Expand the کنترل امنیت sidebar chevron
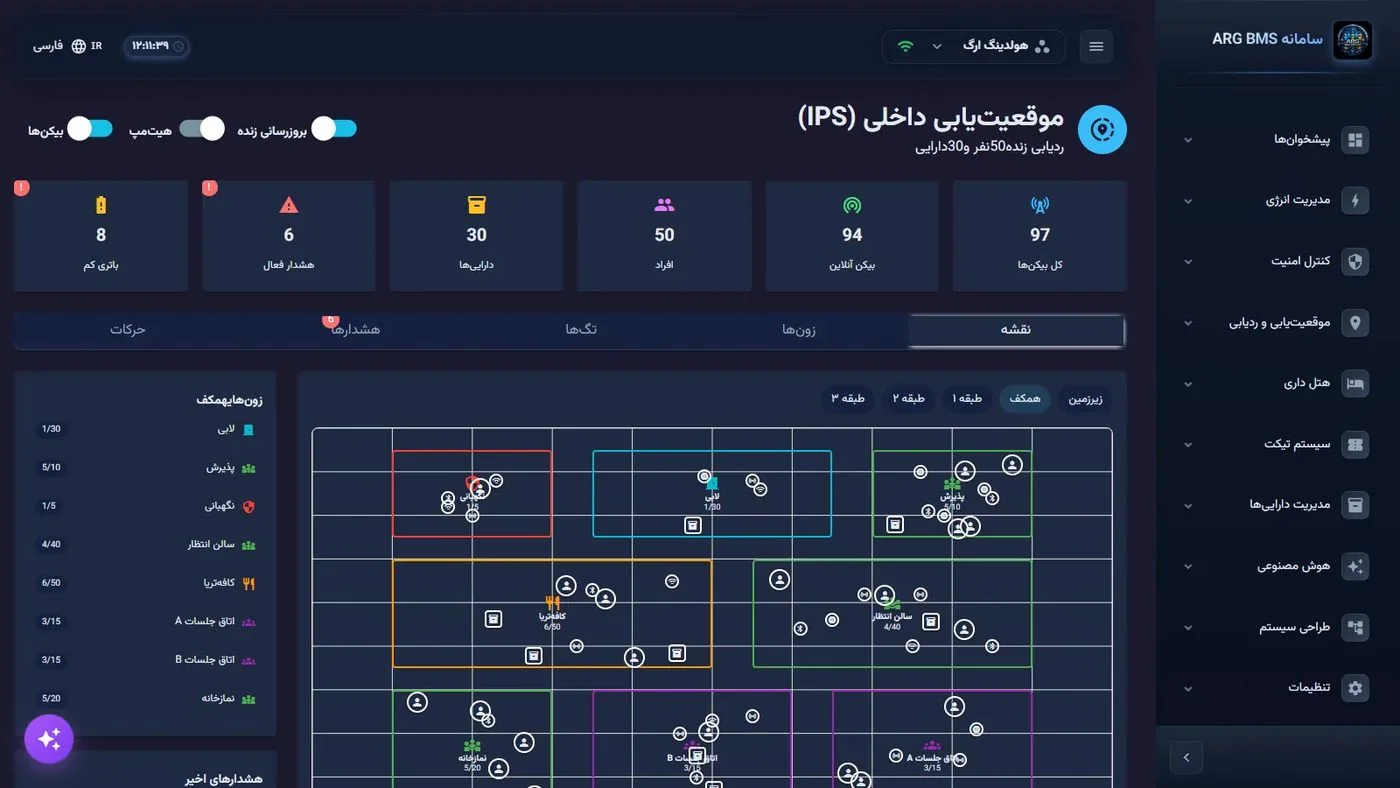This screenshot has height=788, width=1400. point(1188,262)
